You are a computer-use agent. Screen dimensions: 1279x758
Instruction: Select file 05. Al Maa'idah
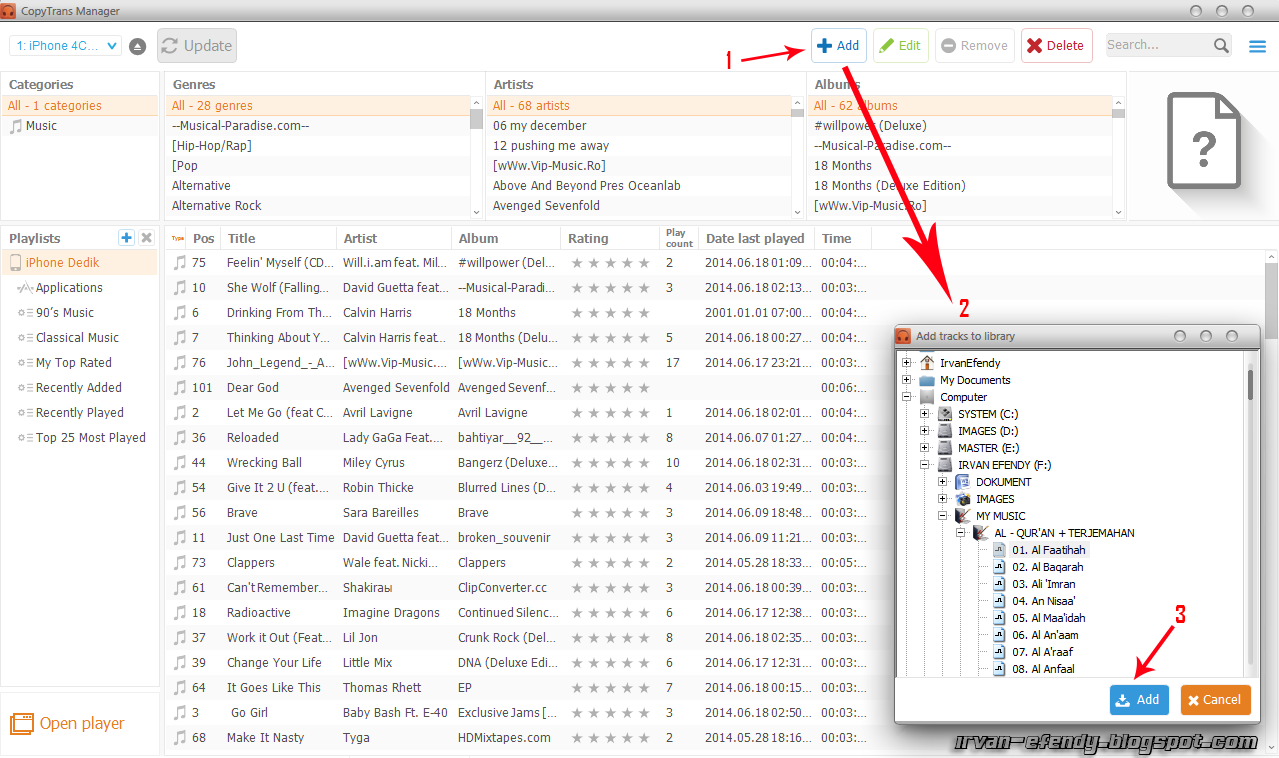[1048, 618]
